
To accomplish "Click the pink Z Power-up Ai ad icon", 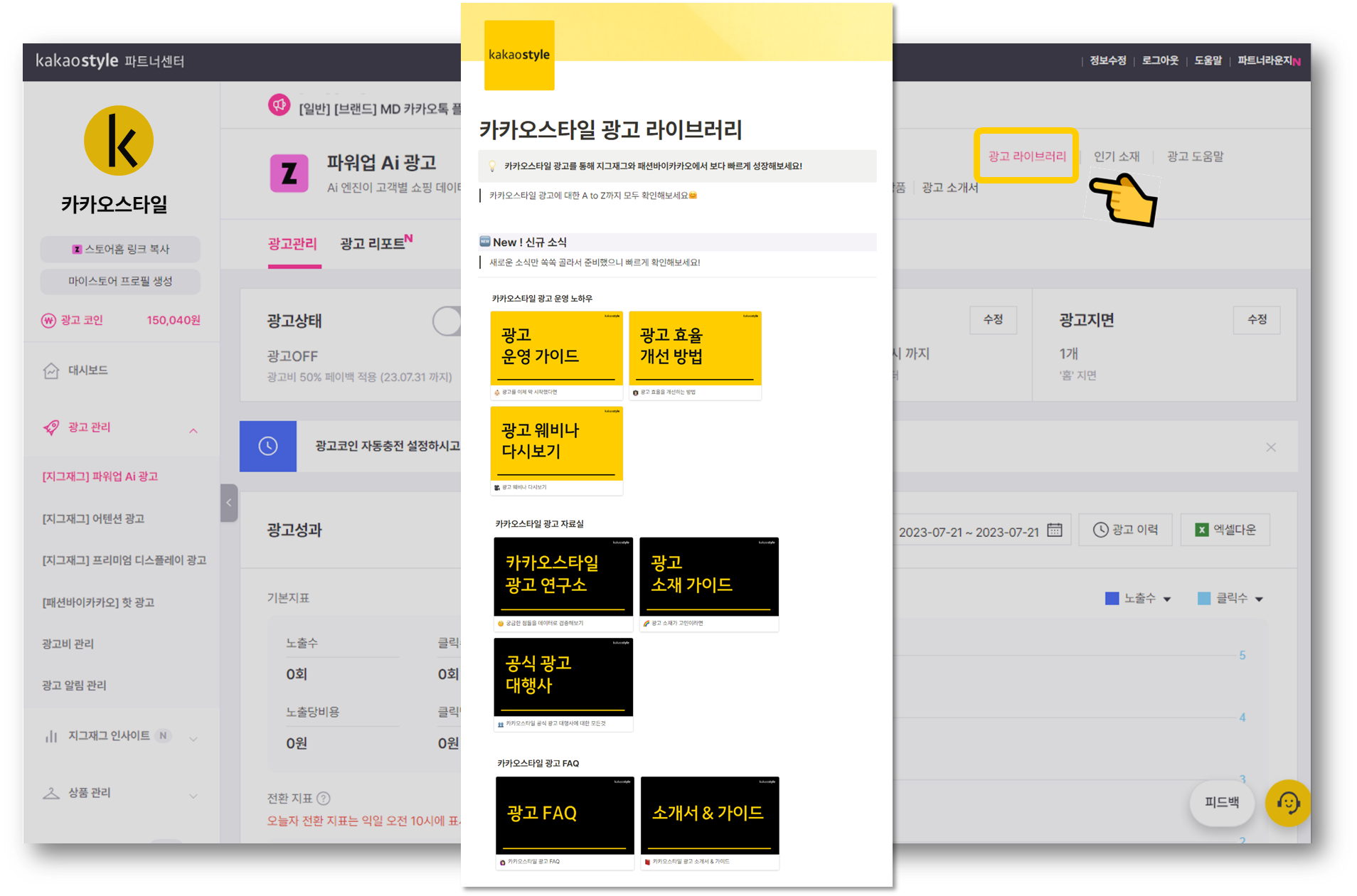I will coord(289,173).
